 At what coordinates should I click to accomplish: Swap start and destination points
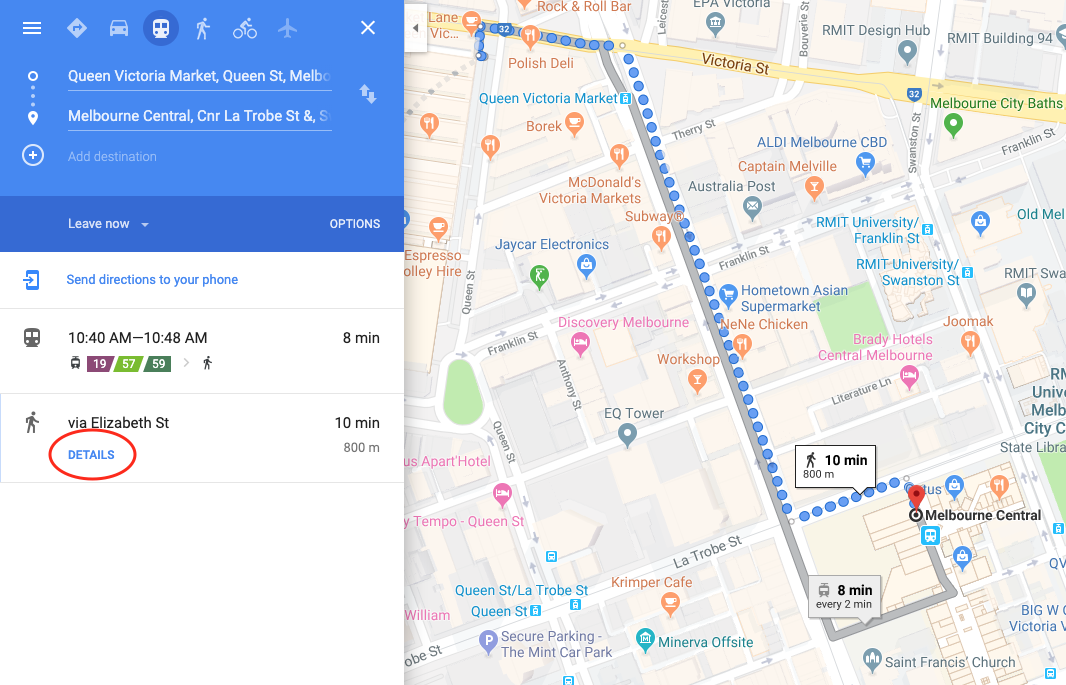click(x=368, y=94)
